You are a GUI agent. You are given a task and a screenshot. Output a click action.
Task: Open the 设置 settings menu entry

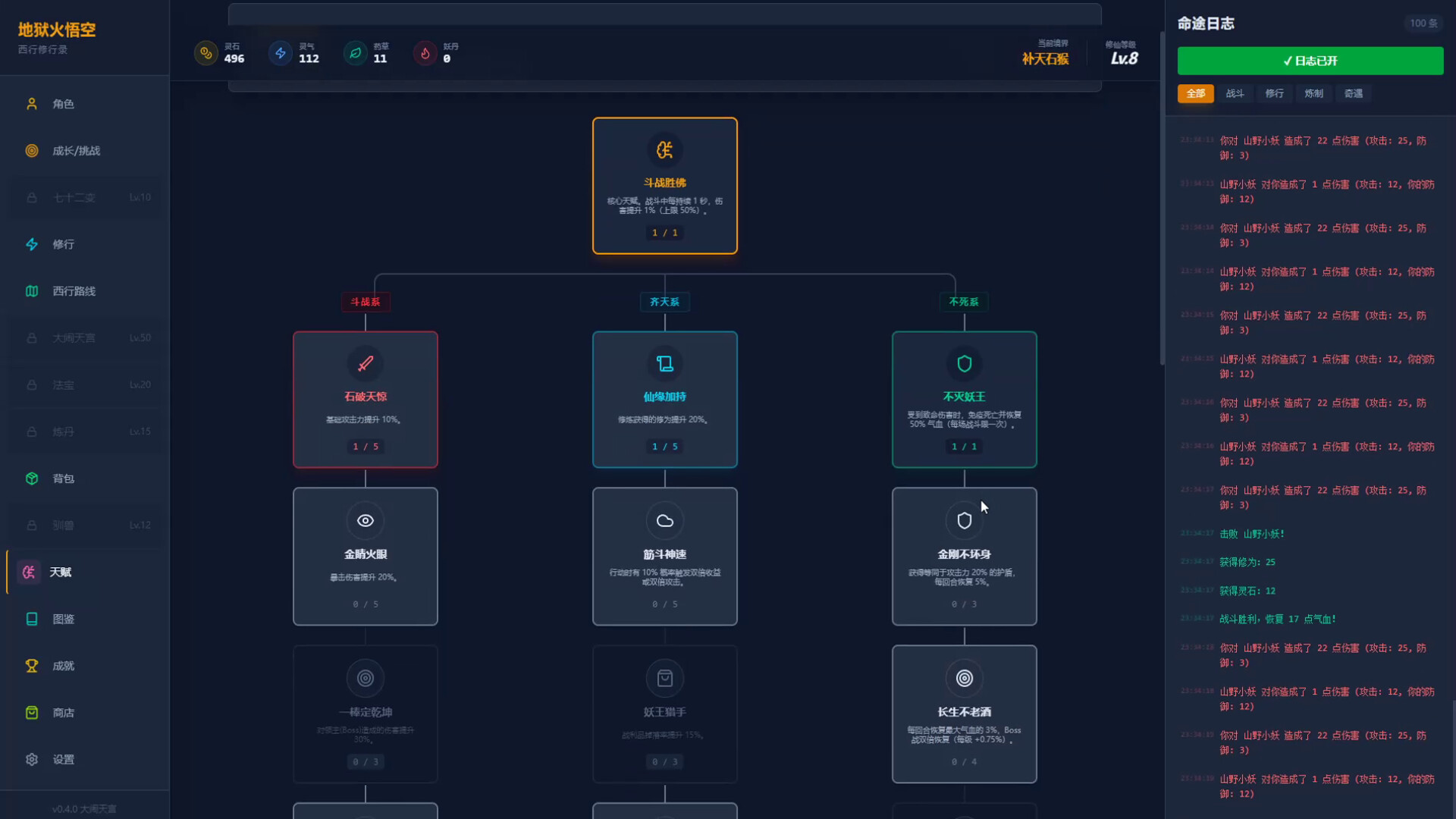click(63, 759)
